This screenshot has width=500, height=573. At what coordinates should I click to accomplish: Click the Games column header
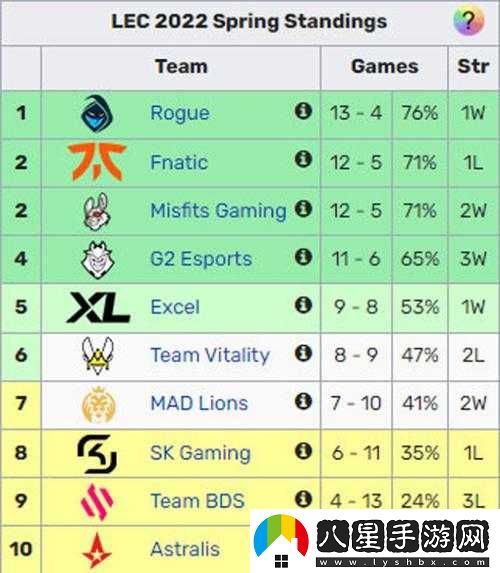385,67
